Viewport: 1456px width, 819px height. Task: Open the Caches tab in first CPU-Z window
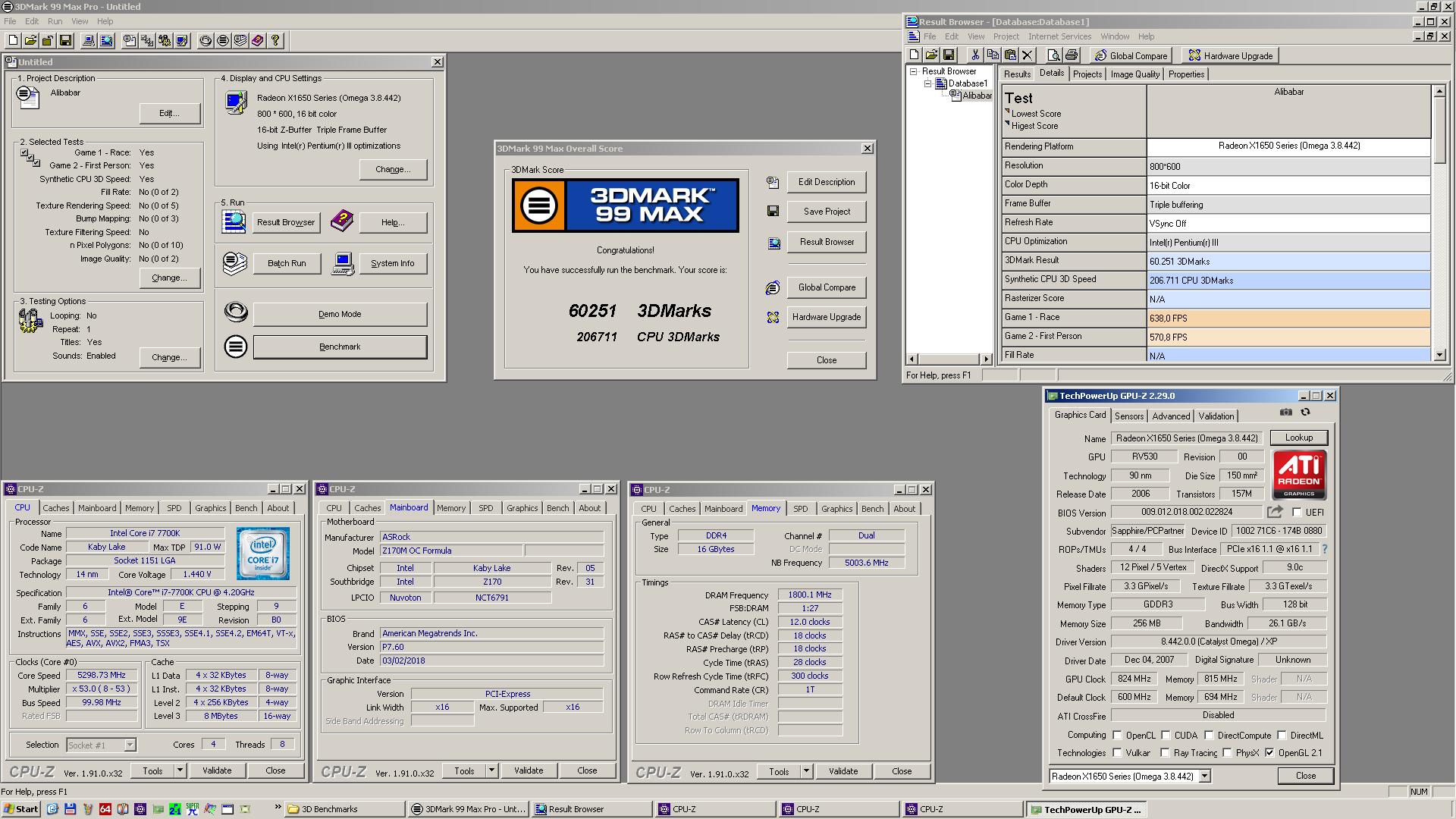[x=55, y=508]
